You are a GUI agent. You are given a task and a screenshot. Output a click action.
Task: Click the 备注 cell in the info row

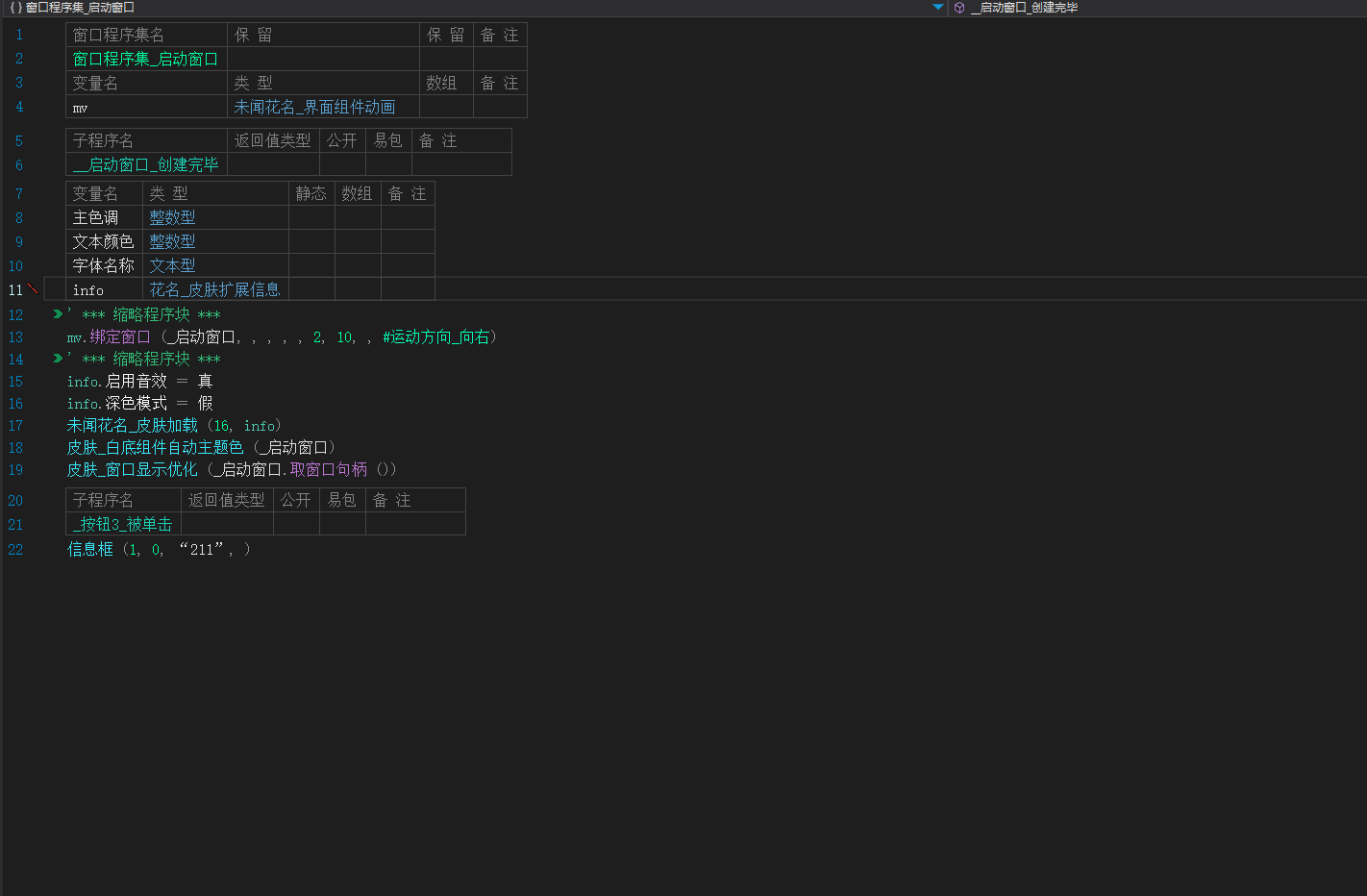click(x=408, y=289)
